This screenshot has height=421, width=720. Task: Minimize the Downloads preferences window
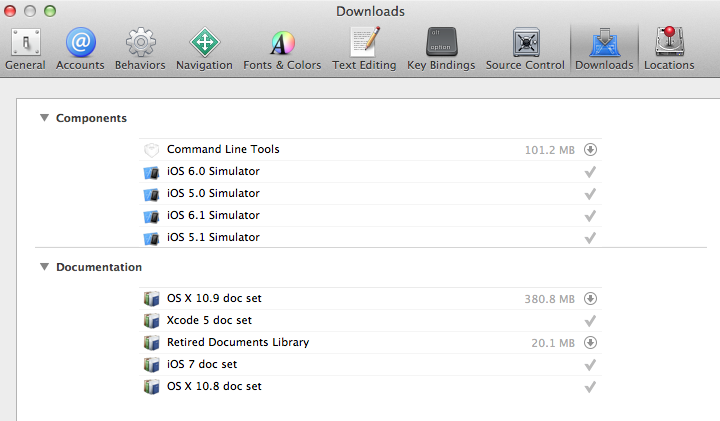pos(30,11)
